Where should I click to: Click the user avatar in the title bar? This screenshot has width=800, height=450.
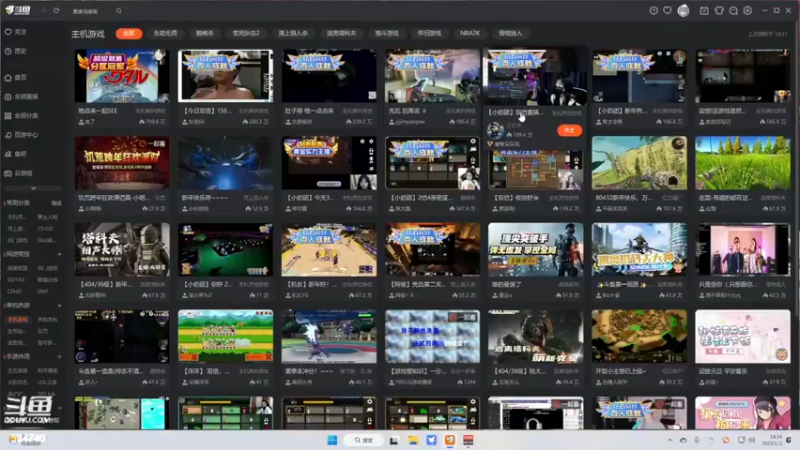pyautogui.click(x=683, y=10)
